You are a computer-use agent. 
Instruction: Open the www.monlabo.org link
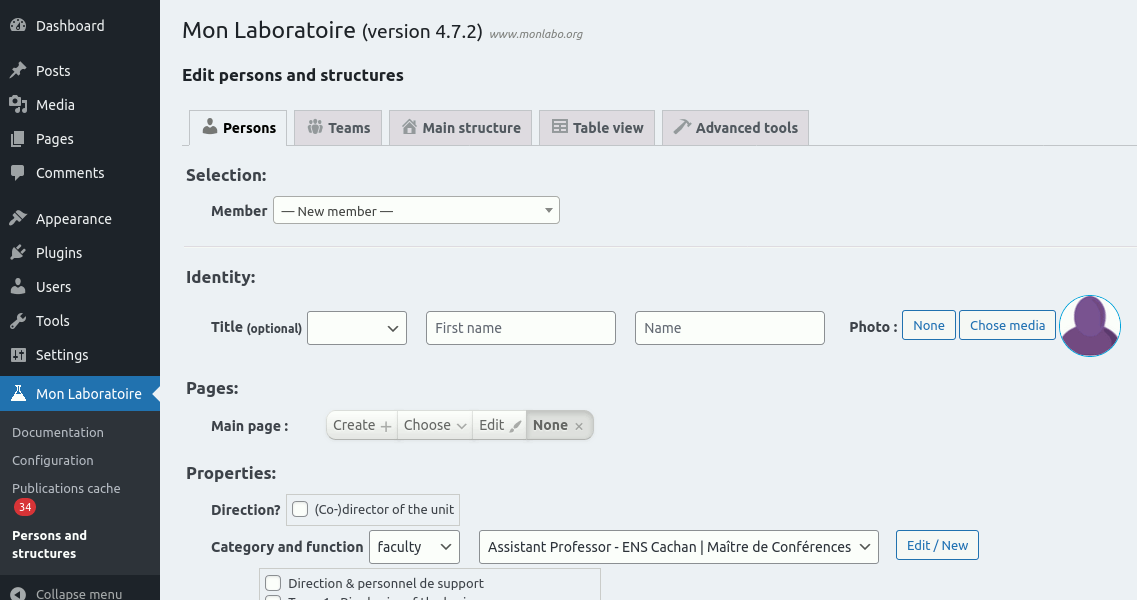(536, 34)
